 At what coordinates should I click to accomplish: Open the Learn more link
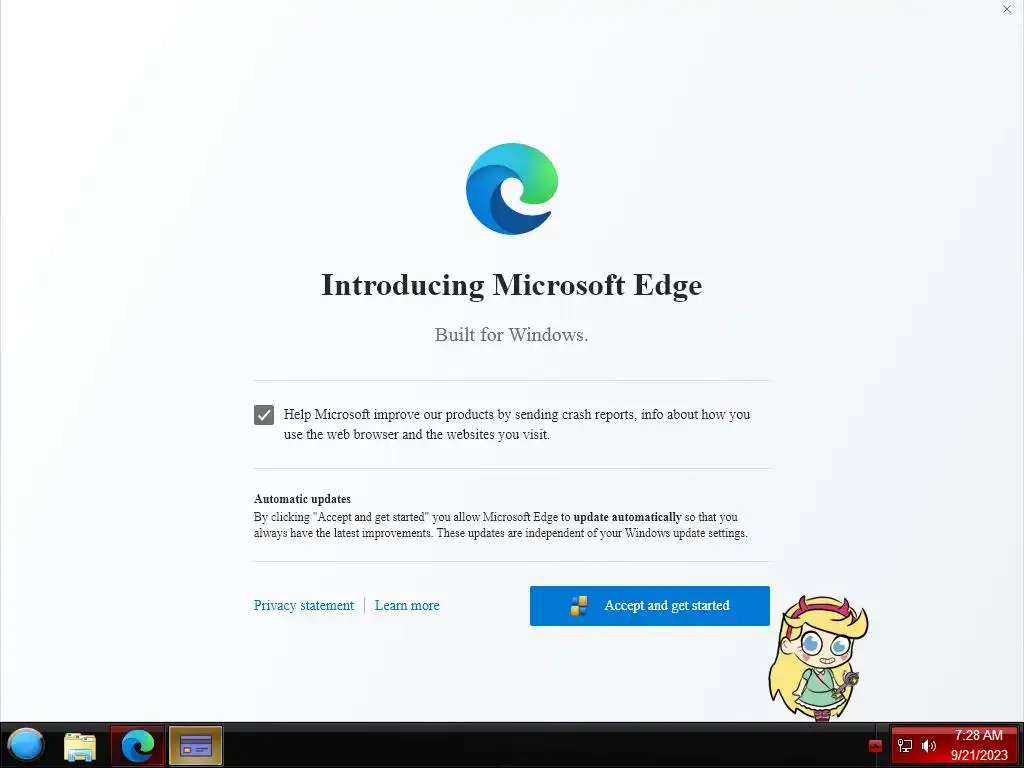coord(407,605)
